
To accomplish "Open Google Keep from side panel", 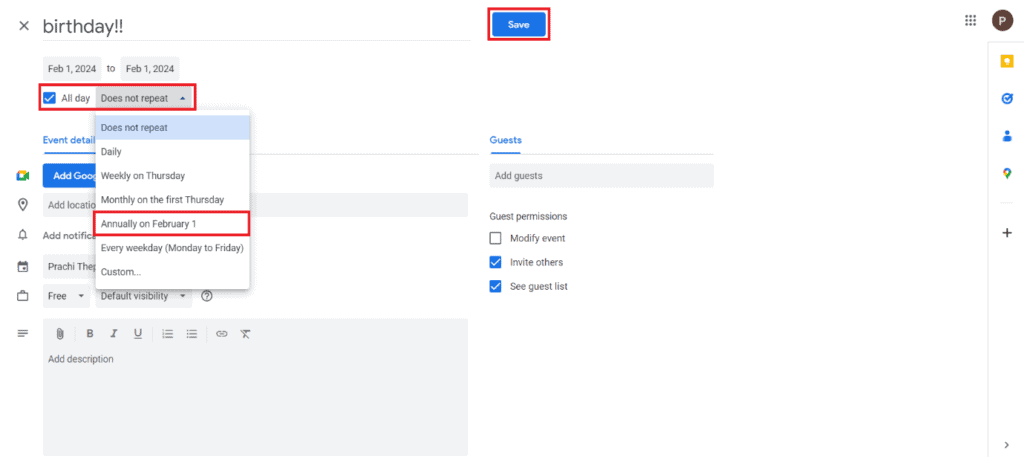I will point(1007,61).
